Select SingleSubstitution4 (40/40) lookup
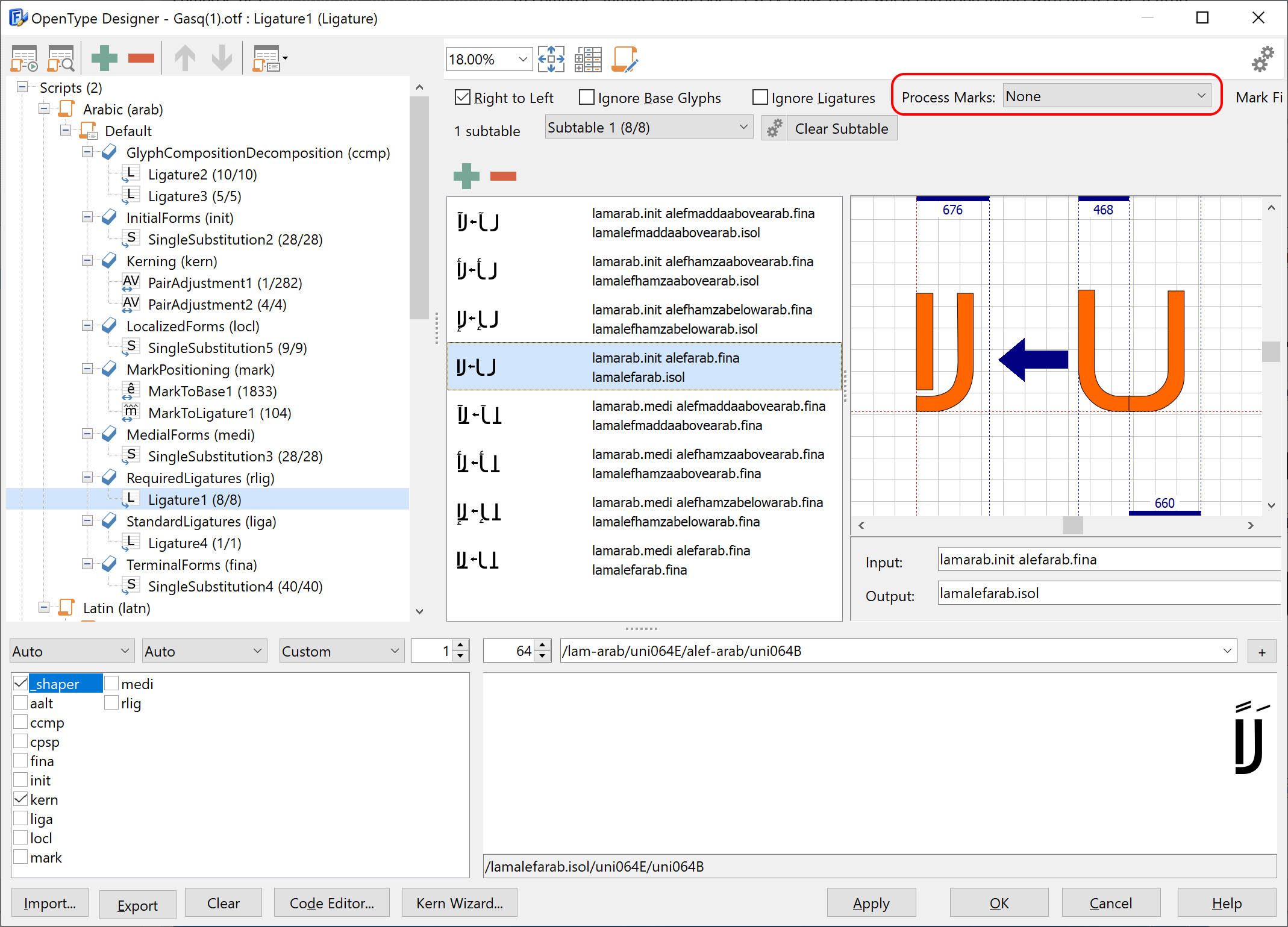Image resolution: width=1288 pixels, height=927 pixels. click(236, 586)
